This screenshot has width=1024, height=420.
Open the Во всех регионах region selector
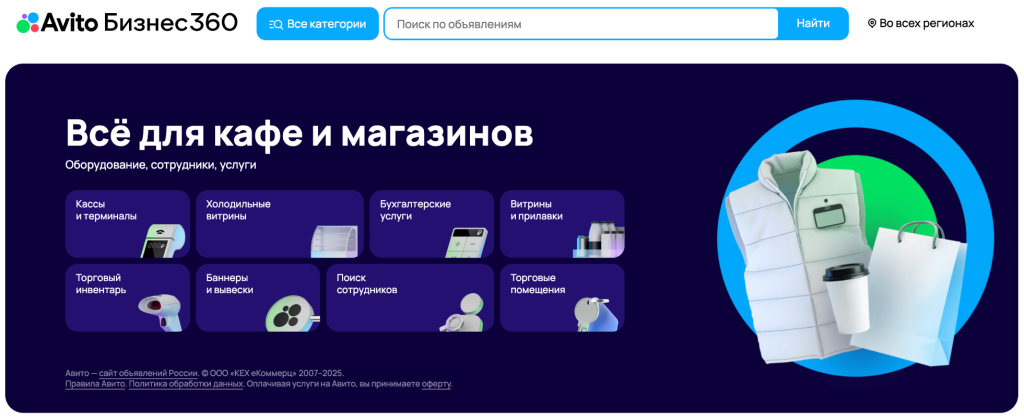pos(921,24)
